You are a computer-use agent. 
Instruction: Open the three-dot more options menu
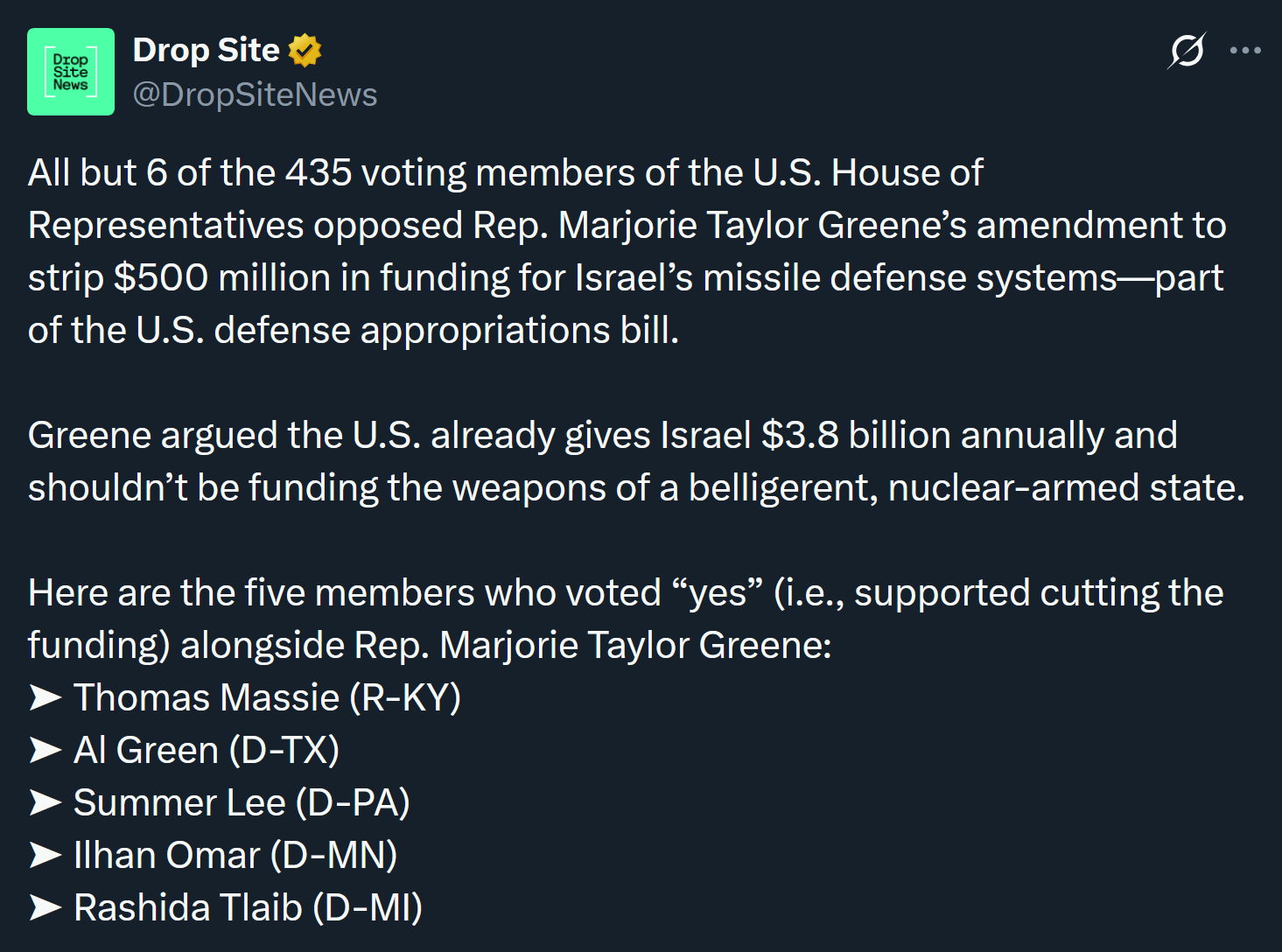click(x=1245, y=51)
